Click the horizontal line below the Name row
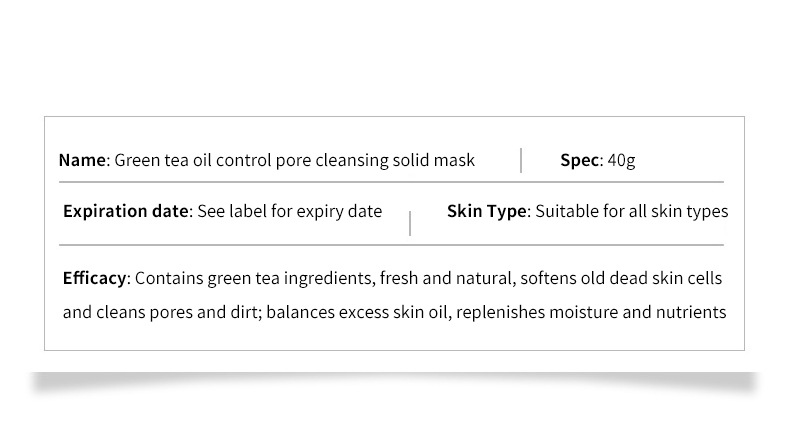790x433 pixels. 390,182
